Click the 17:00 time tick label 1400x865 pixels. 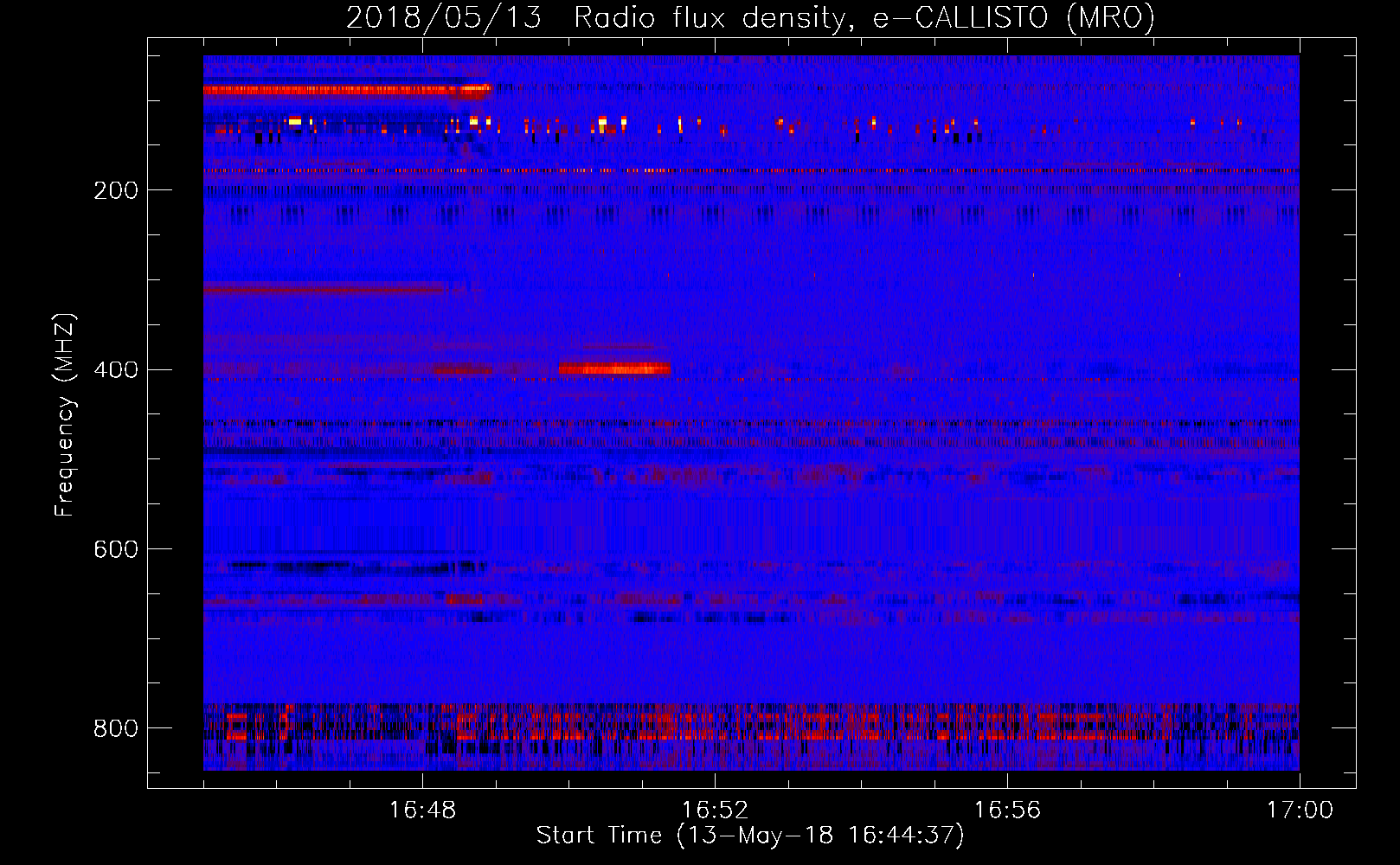coord(1300,811)
